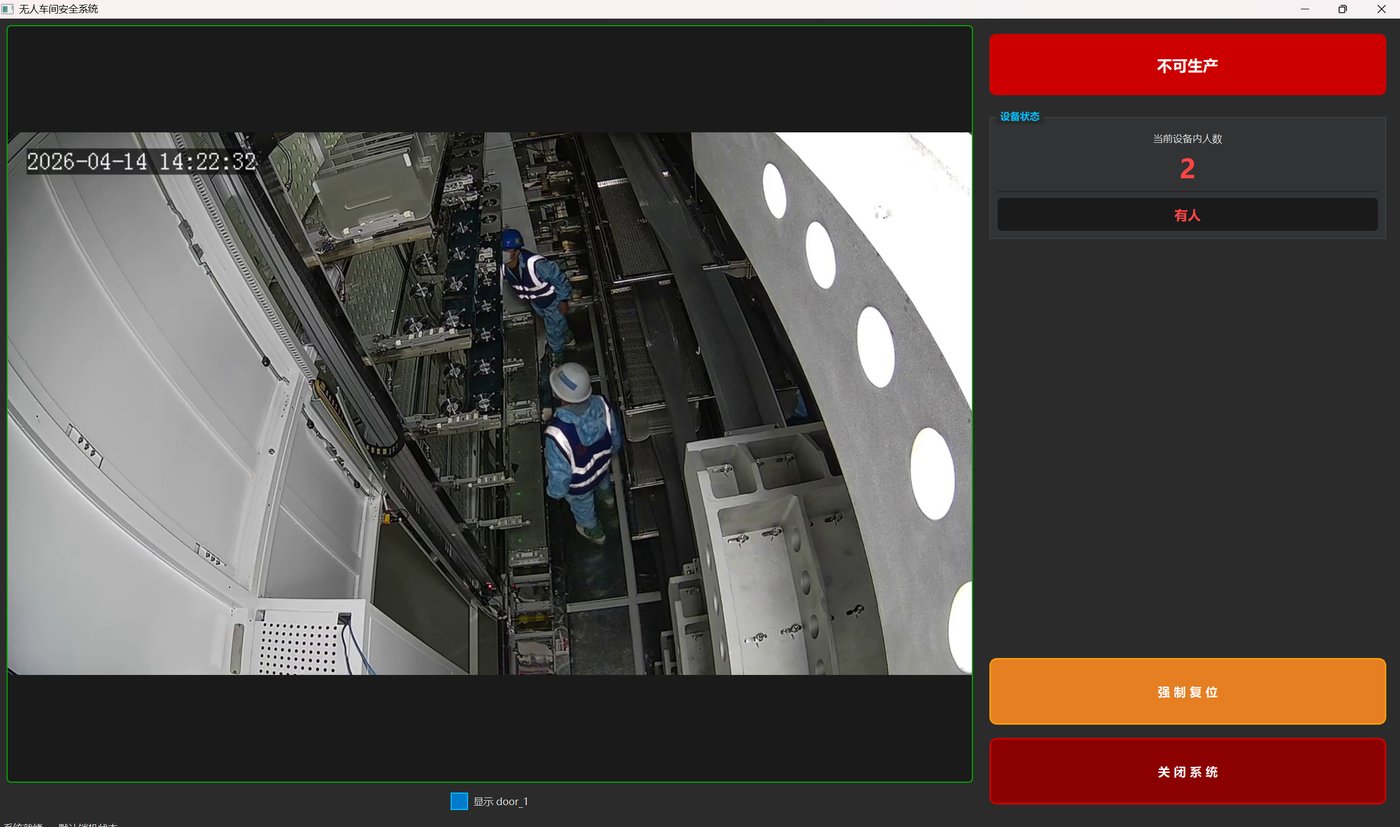Restore down the application window

click(x=1342, y=9)
